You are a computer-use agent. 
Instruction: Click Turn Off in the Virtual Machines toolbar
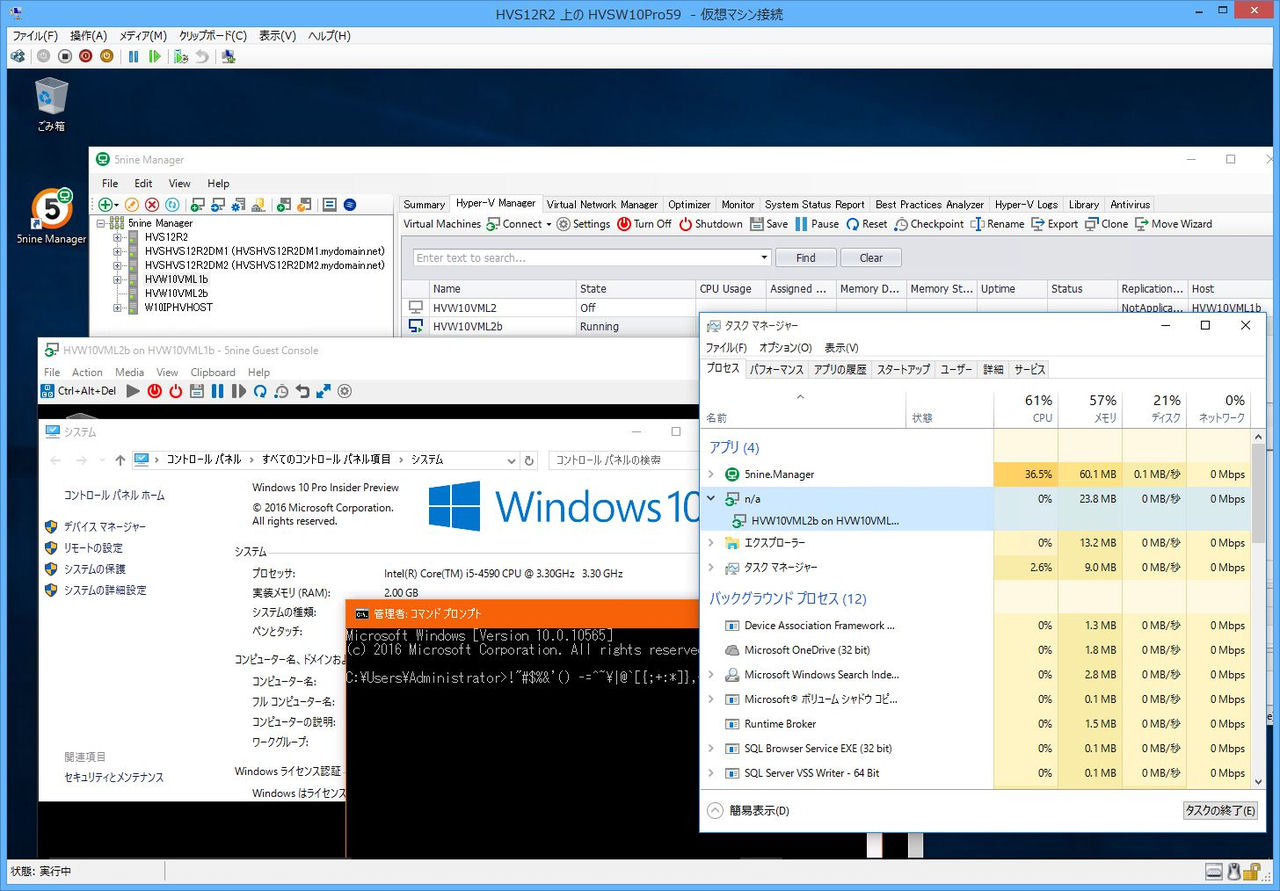645,224
